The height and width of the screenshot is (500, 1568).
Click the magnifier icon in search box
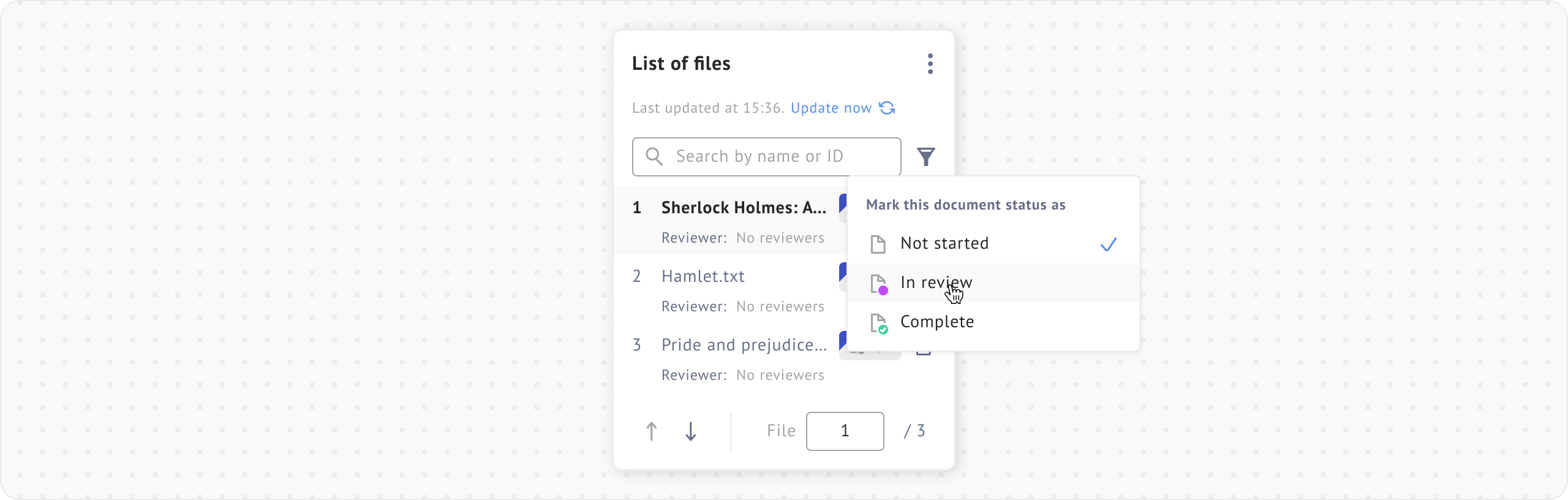pos(654,157)
